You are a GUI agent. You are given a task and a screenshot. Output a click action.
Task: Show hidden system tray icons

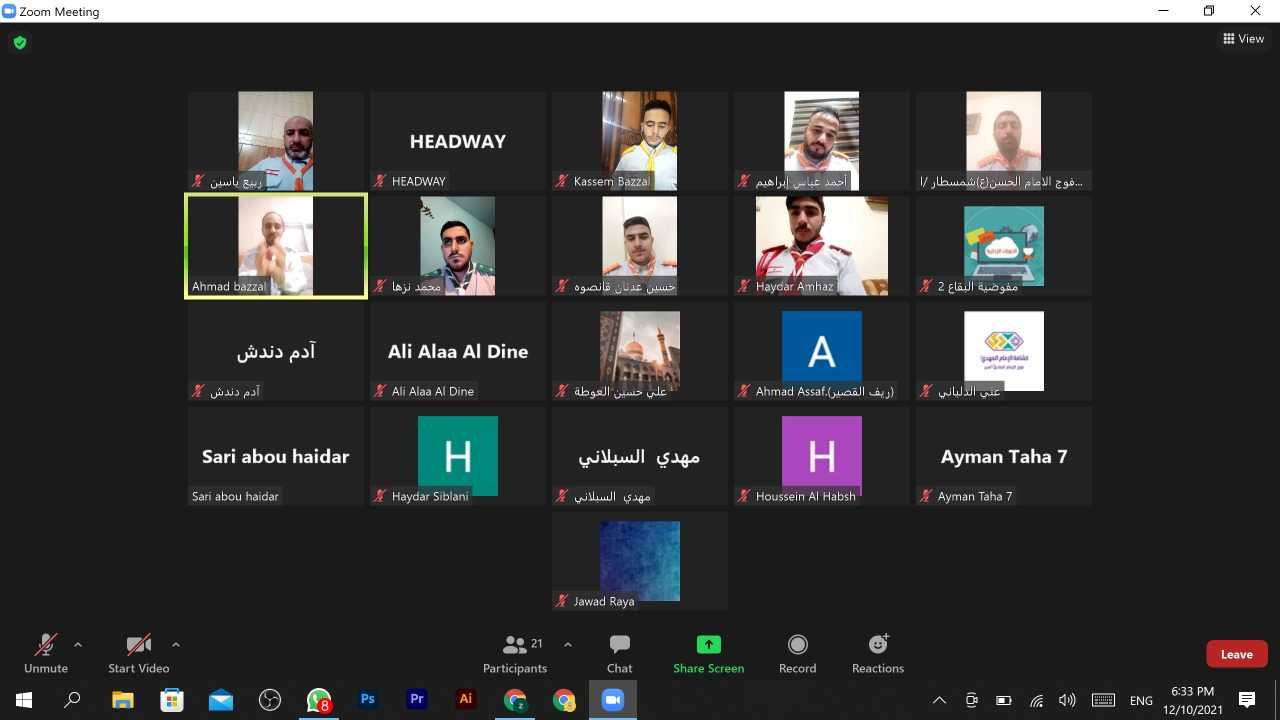(x=938, y=700)
